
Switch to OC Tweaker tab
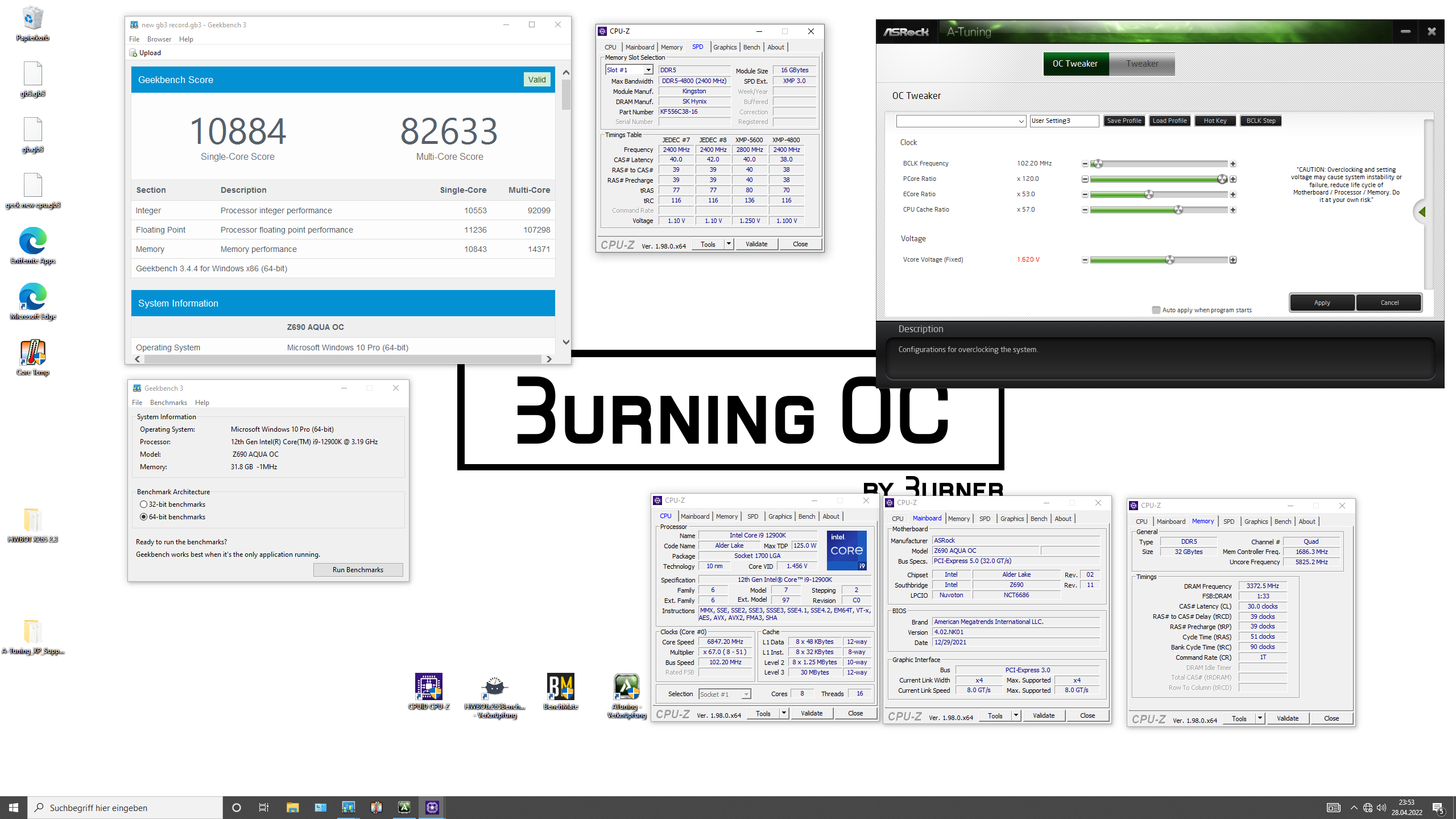pyautogui.click(x=1075, y=64)
